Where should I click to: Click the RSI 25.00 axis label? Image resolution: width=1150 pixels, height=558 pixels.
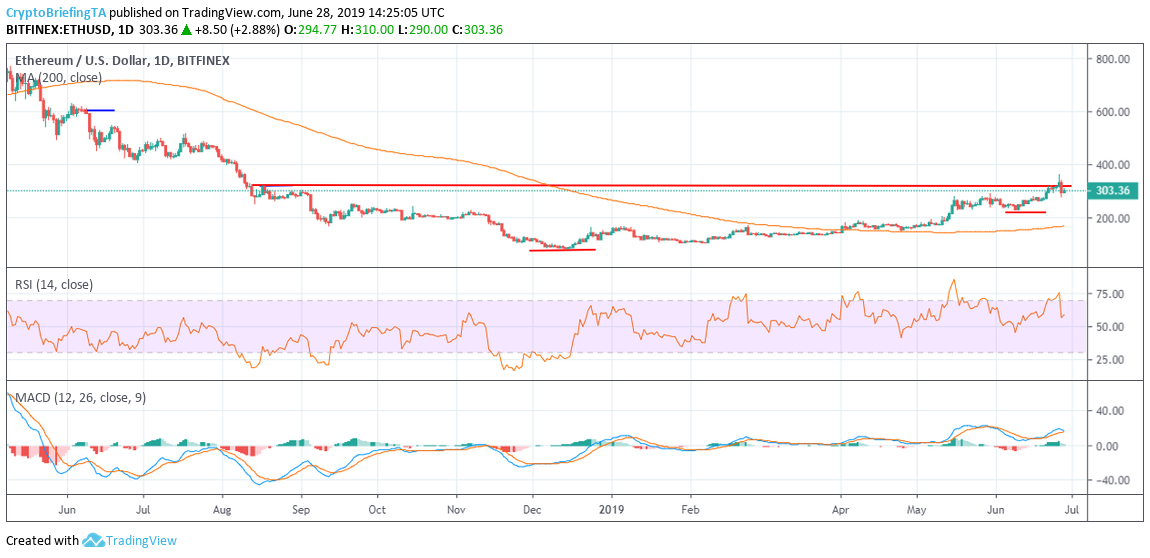coord(1110,359)
